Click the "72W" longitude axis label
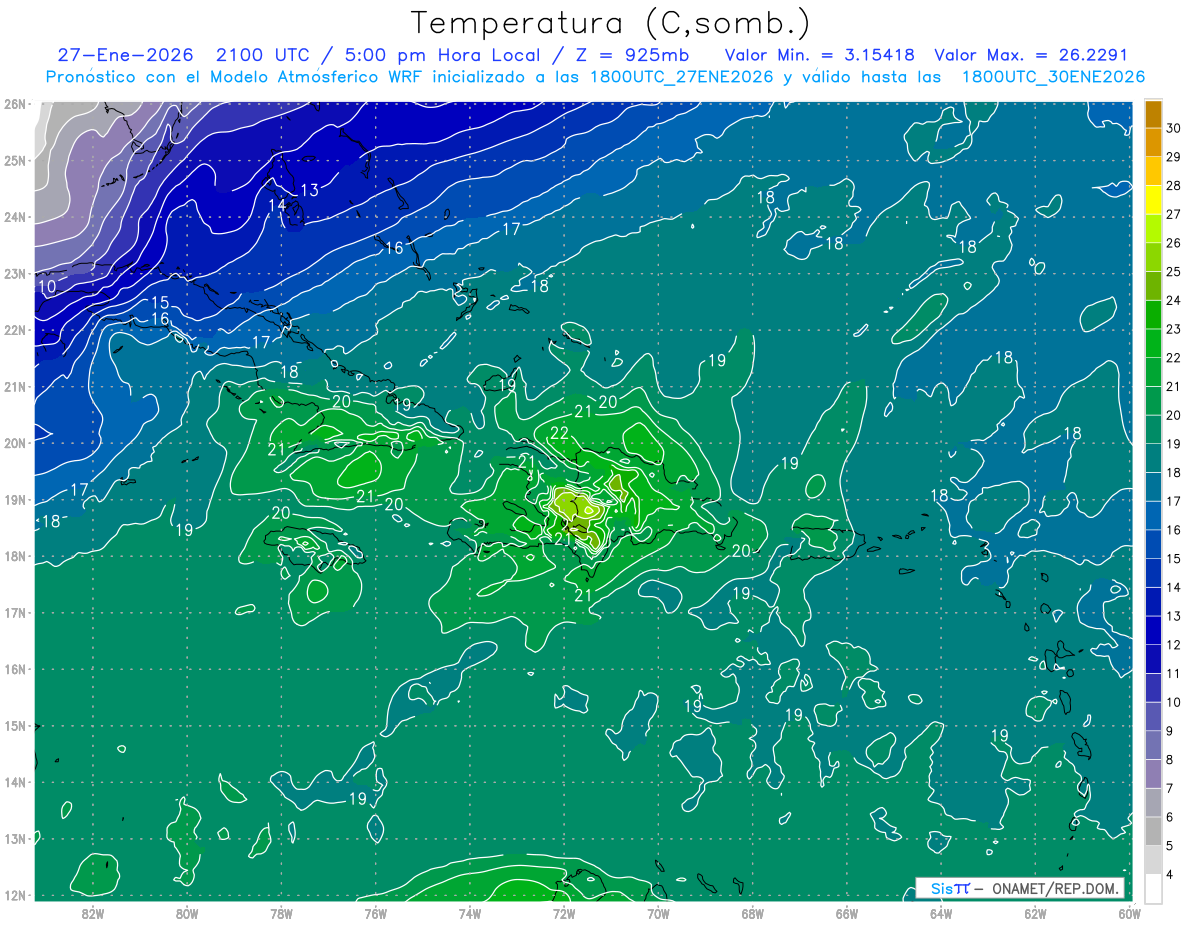 pos(564,912)
